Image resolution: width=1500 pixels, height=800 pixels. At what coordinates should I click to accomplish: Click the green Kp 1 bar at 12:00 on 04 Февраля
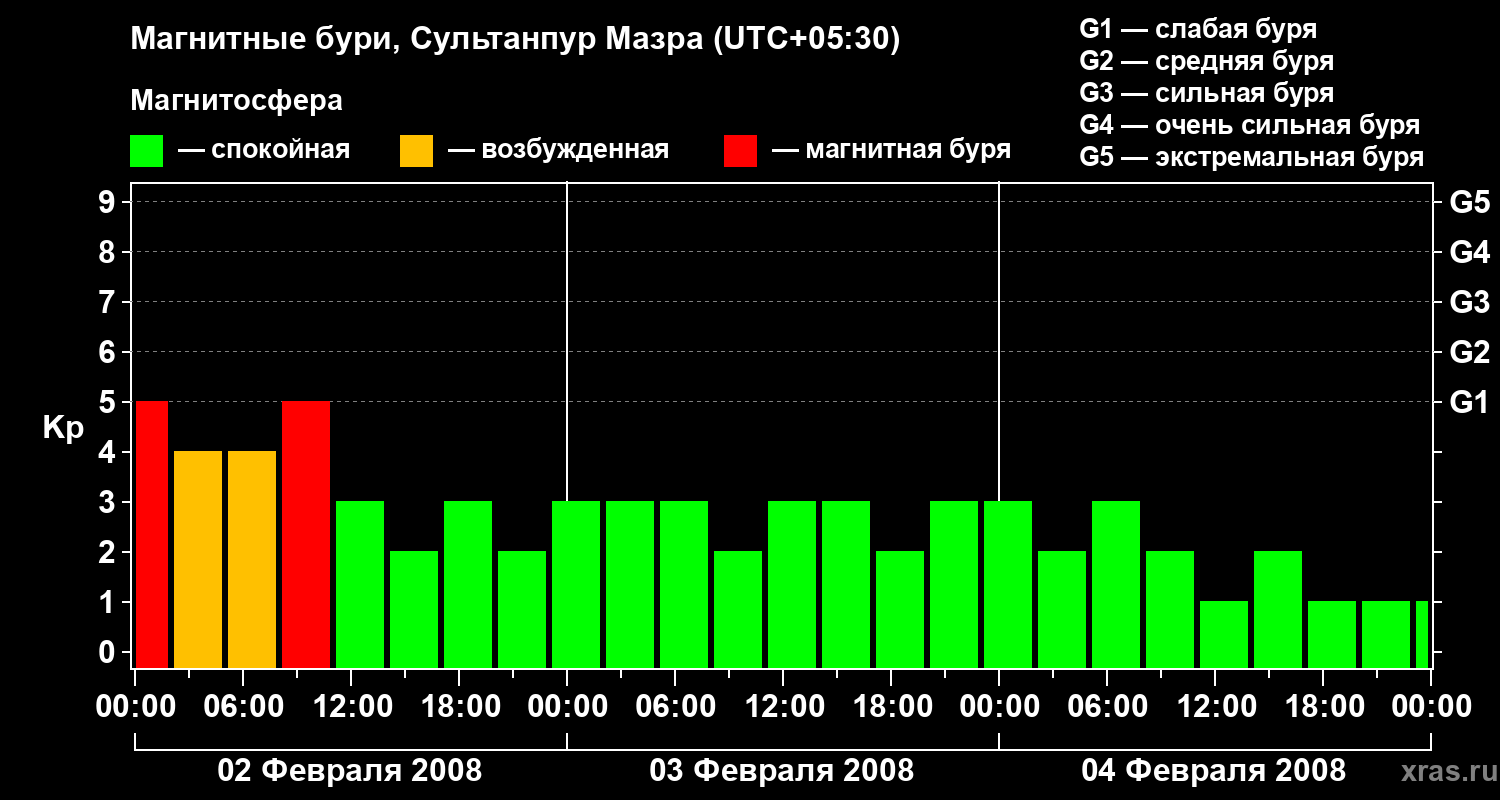click(1224, 634)
